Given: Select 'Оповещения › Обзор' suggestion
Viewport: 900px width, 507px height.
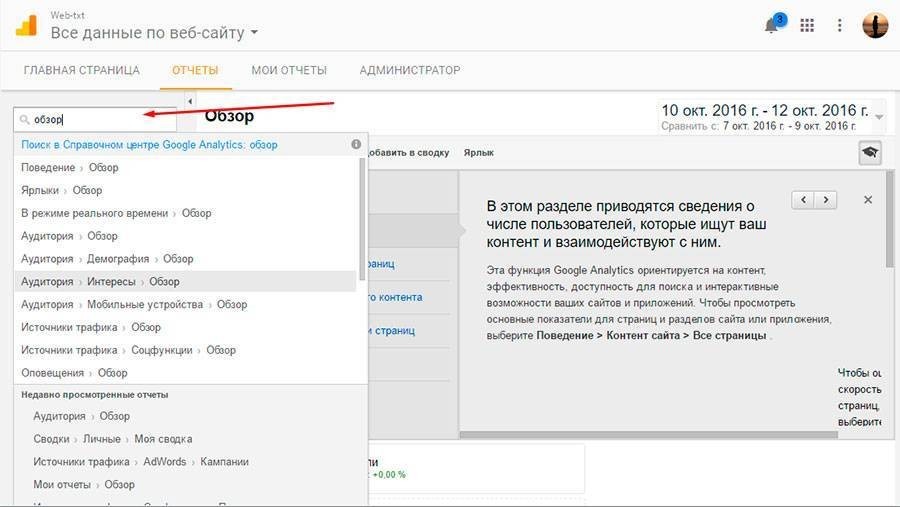Looking at the screenshot, I should [x=185, y=373].
